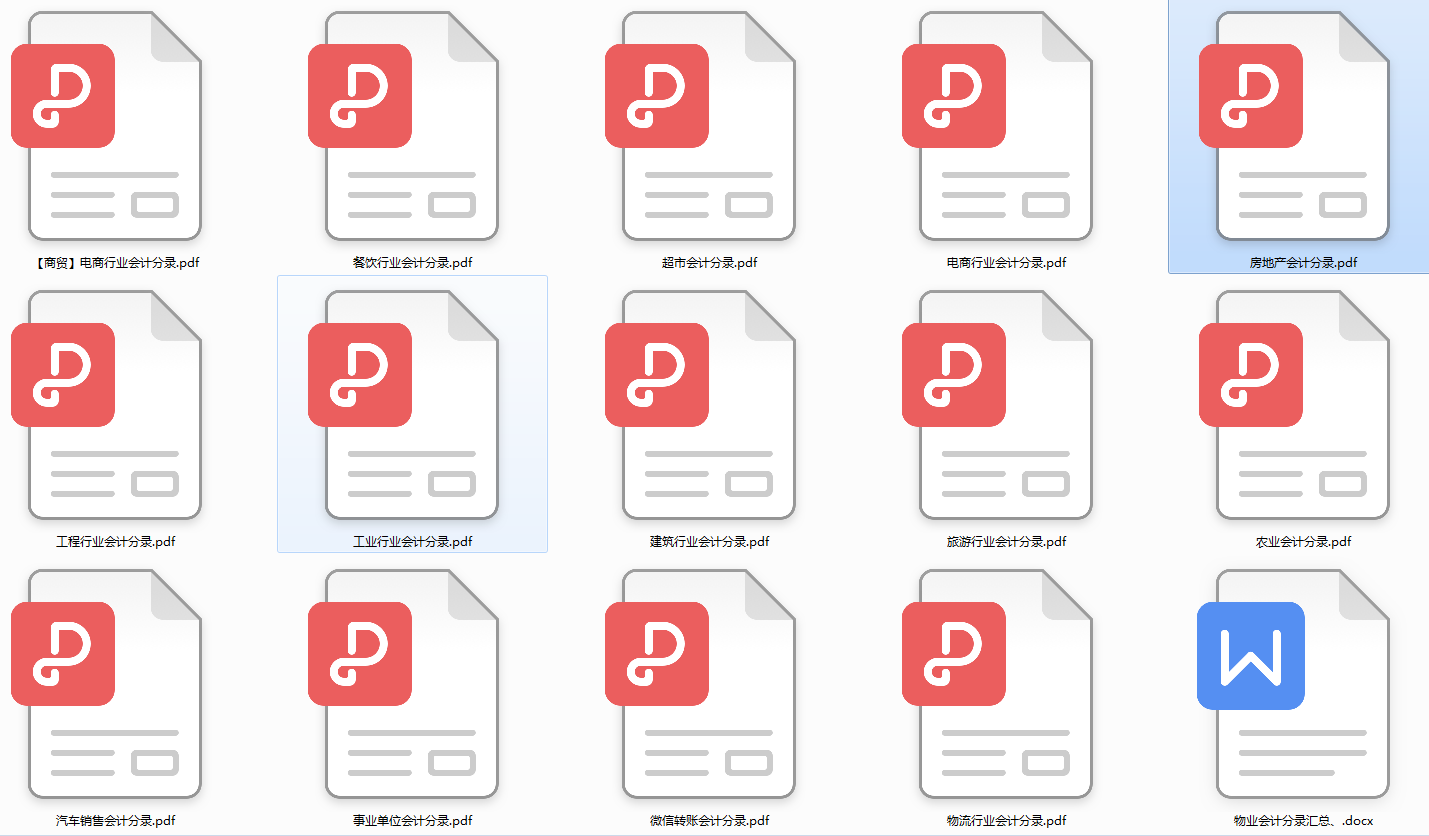Select the label '工程行业会计分录.pdf'
Screen dimensions: 1429x836
[116, 542]
